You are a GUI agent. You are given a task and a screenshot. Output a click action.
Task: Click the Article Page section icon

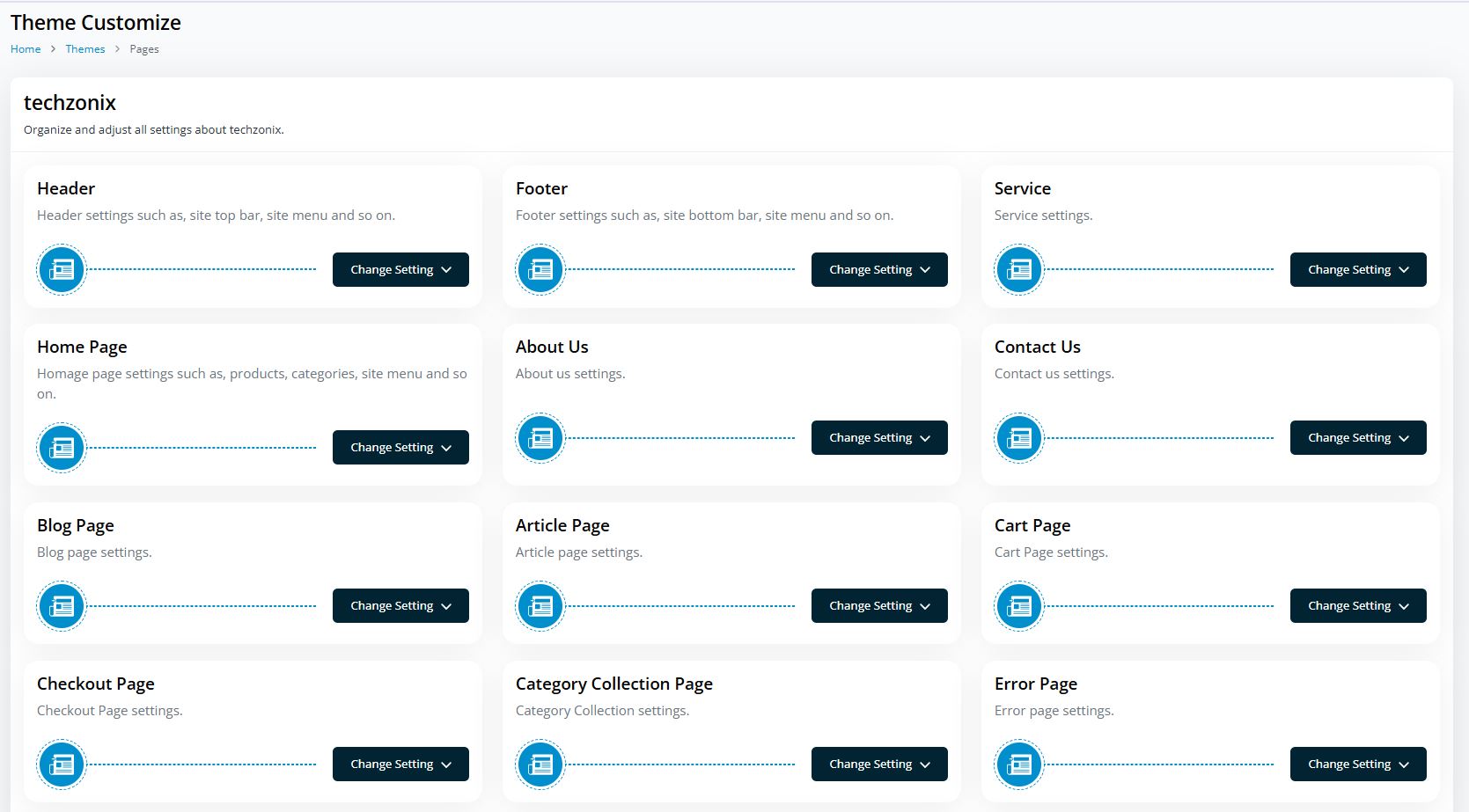tap(540, 606)
